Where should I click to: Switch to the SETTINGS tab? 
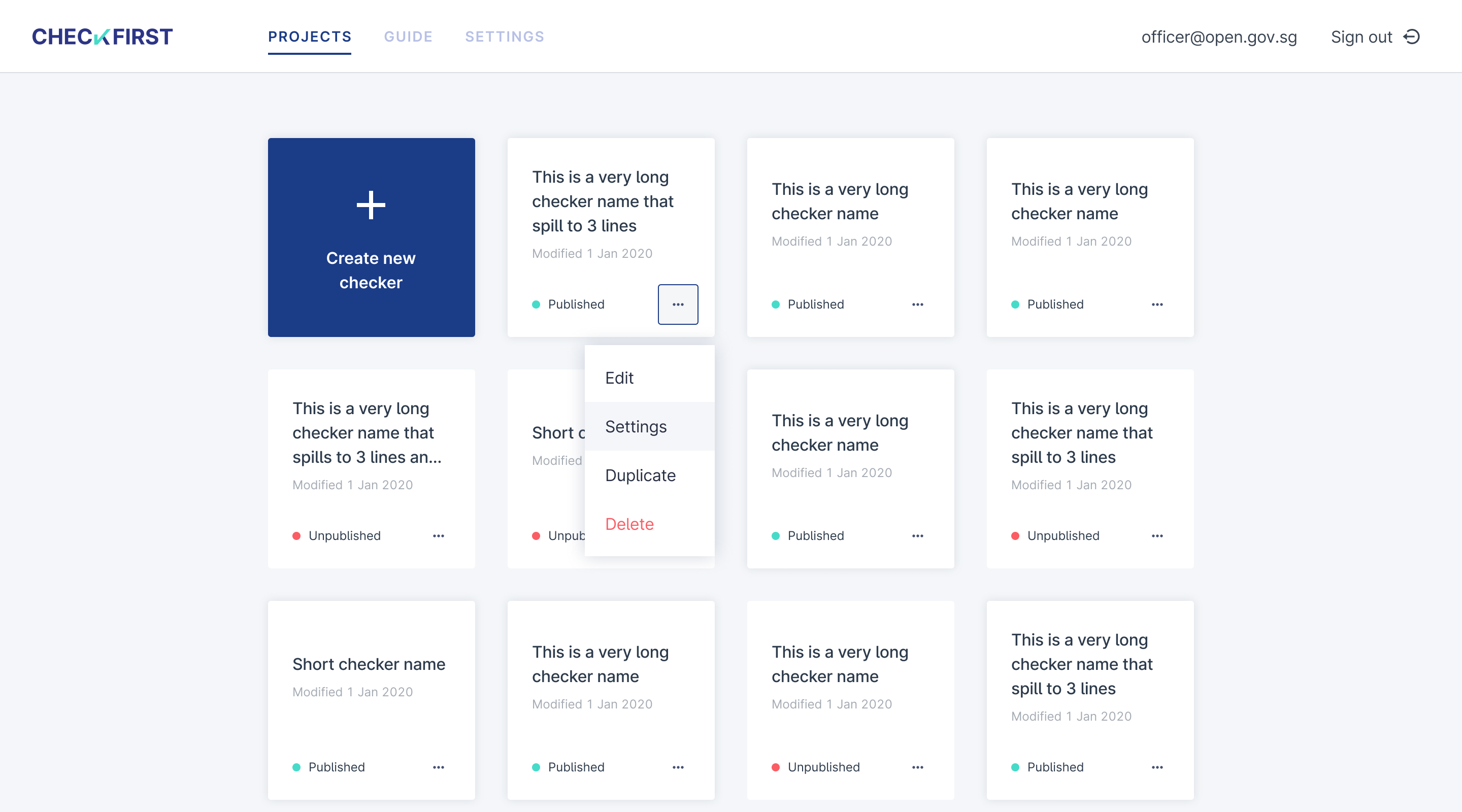pyautogui.click(x=505, y=37)
